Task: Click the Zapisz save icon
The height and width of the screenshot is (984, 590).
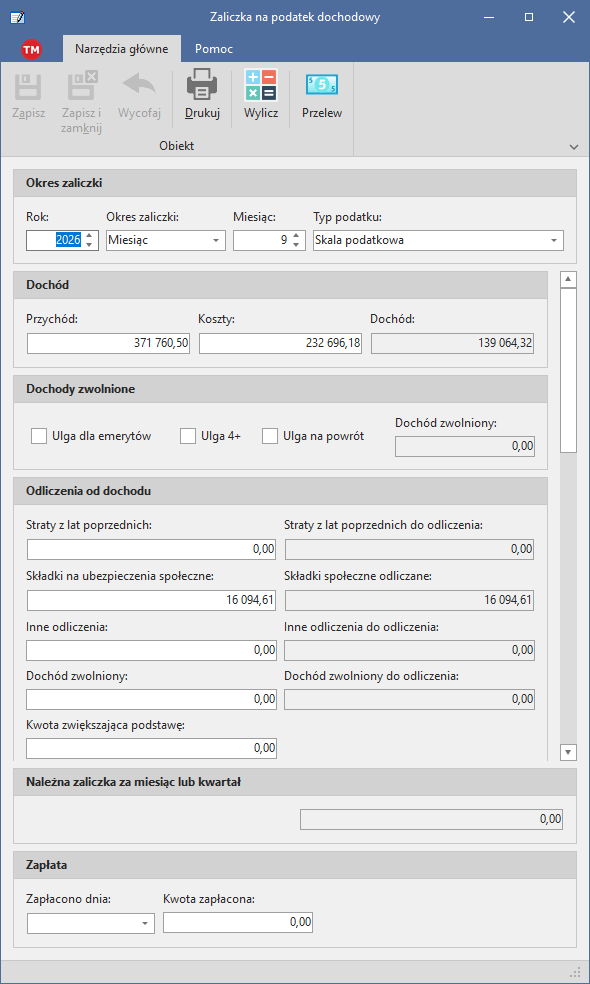Action: (x=28, y=87)
